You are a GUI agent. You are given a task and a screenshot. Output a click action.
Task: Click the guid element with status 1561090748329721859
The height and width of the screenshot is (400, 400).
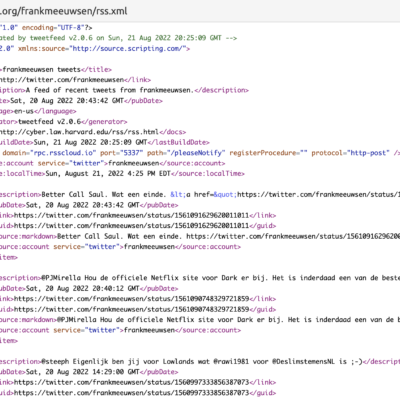138,309
